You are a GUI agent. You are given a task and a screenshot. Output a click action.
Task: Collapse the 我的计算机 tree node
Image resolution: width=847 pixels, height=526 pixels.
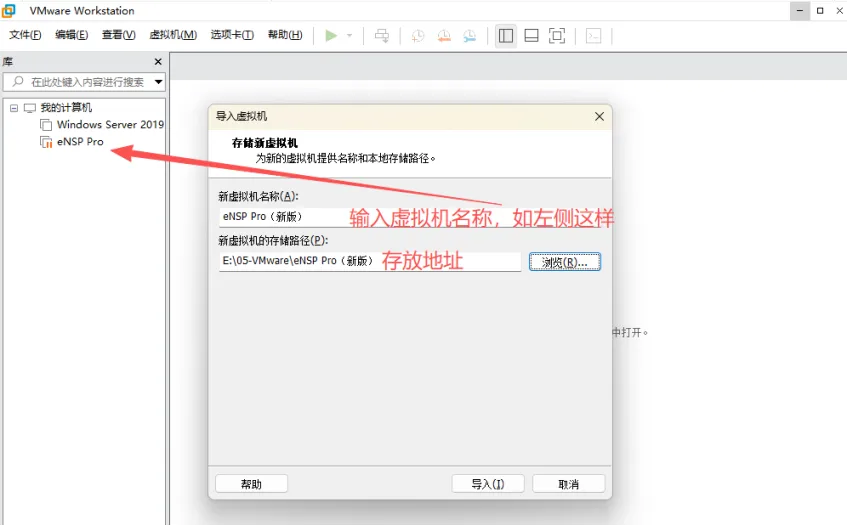[14, 108]
